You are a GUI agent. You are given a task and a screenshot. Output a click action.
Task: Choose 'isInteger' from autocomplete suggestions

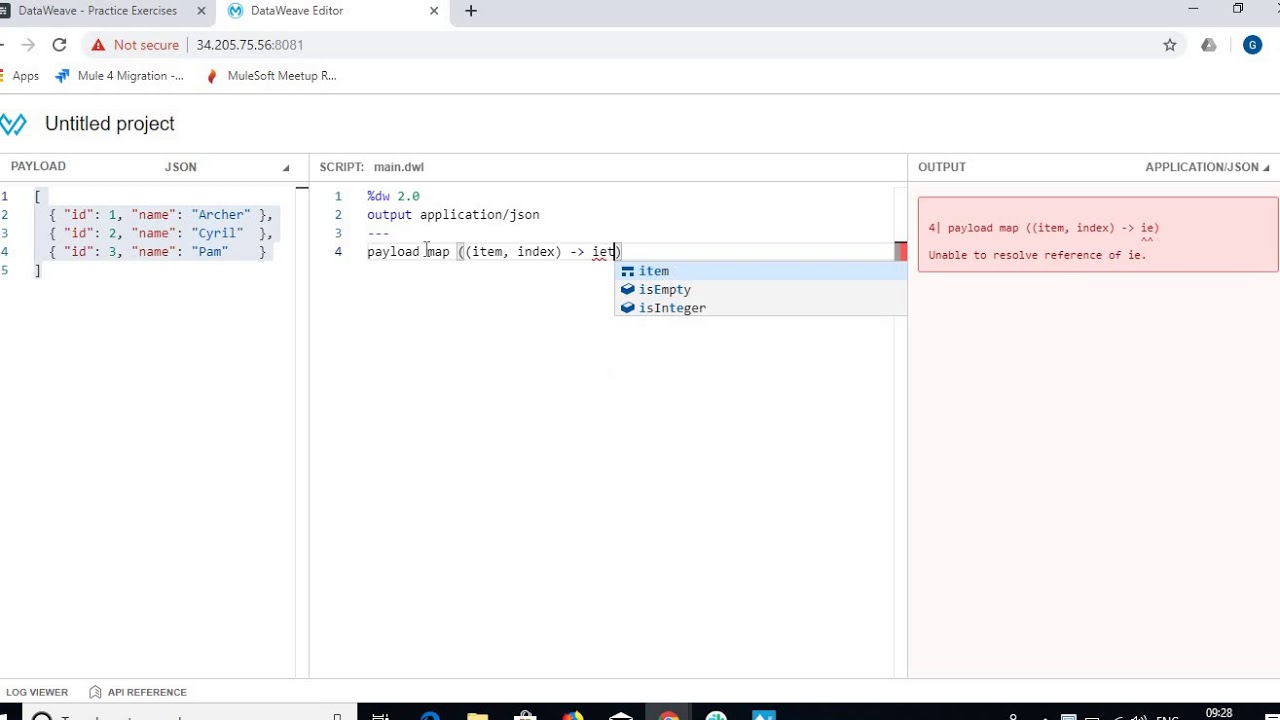coord(760,308)
